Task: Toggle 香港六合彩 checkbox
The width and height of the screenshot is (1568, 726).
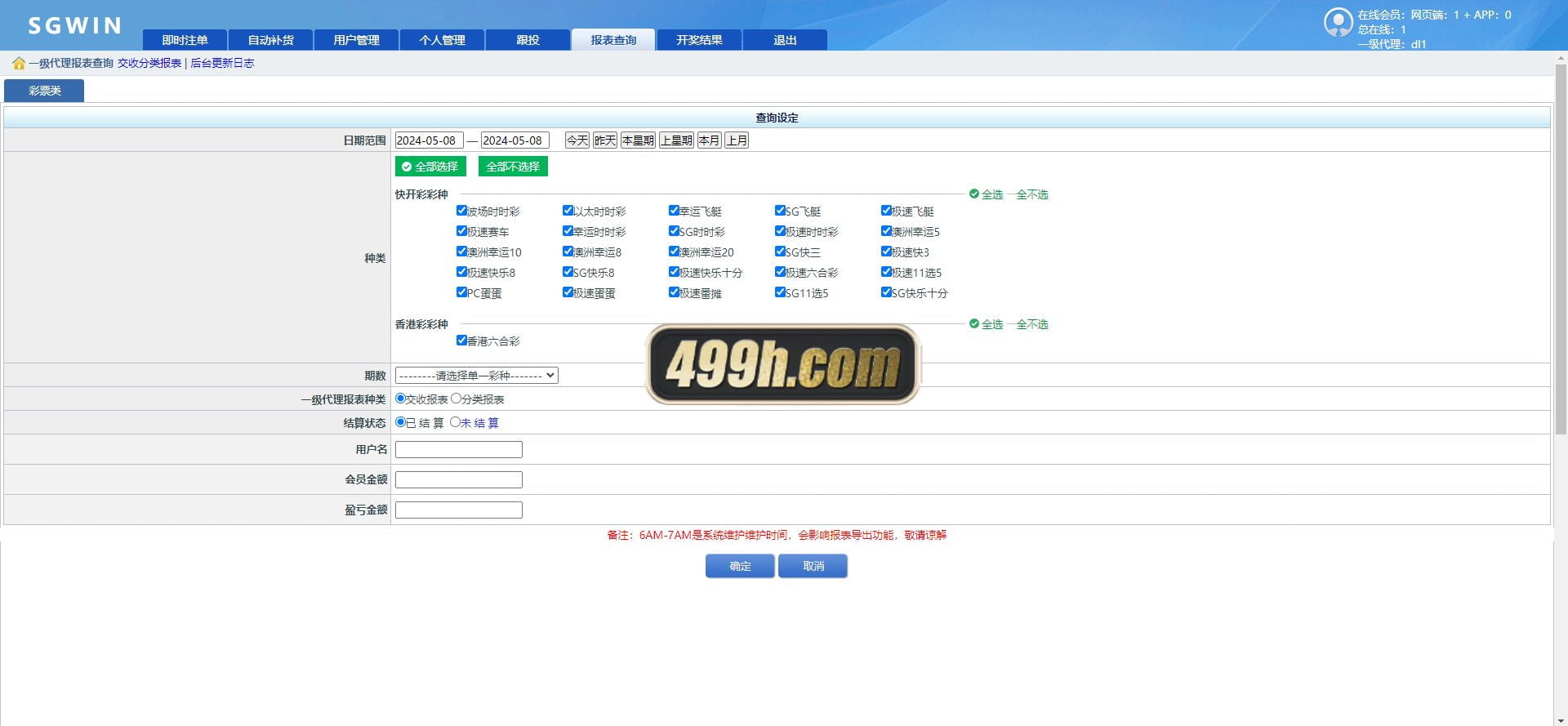Action: pos(461,341)
